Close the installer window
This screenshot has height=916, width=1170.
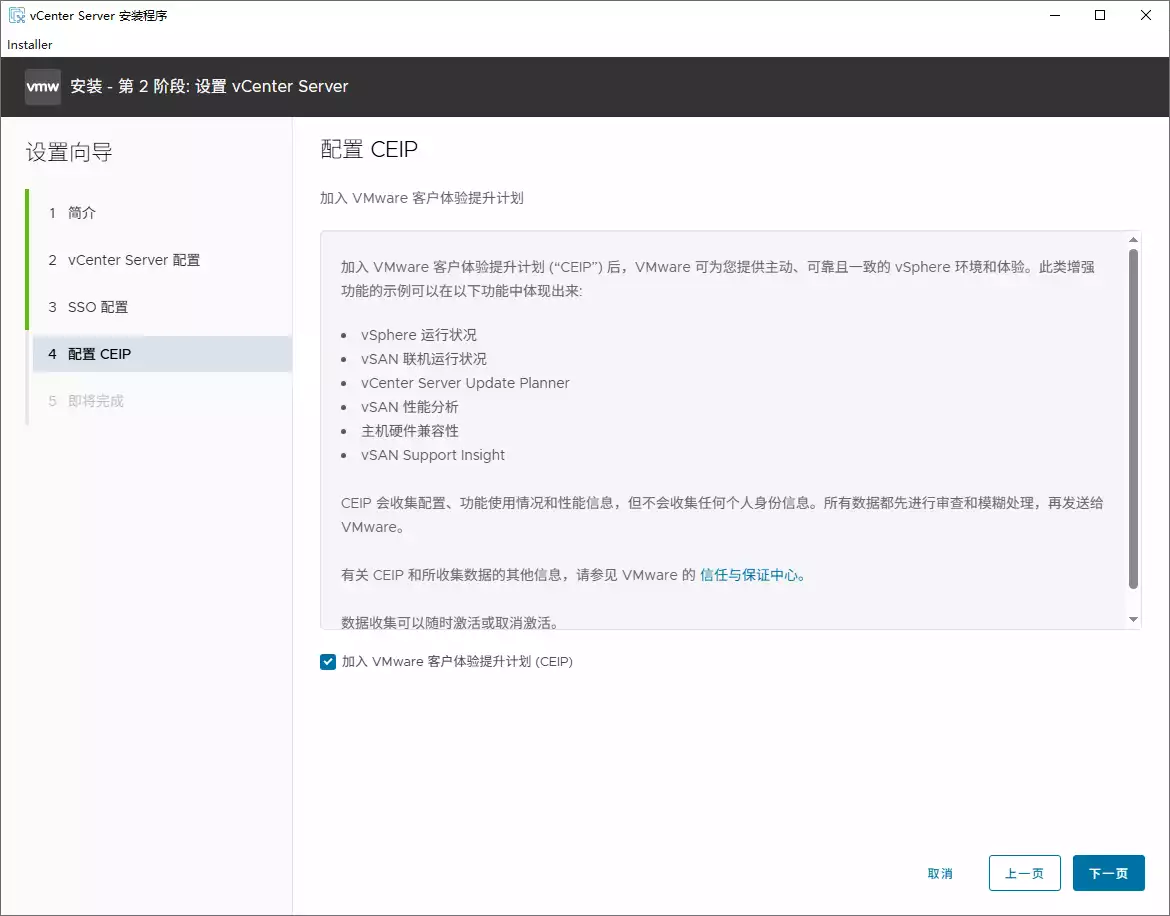(x=1146, y=15)
